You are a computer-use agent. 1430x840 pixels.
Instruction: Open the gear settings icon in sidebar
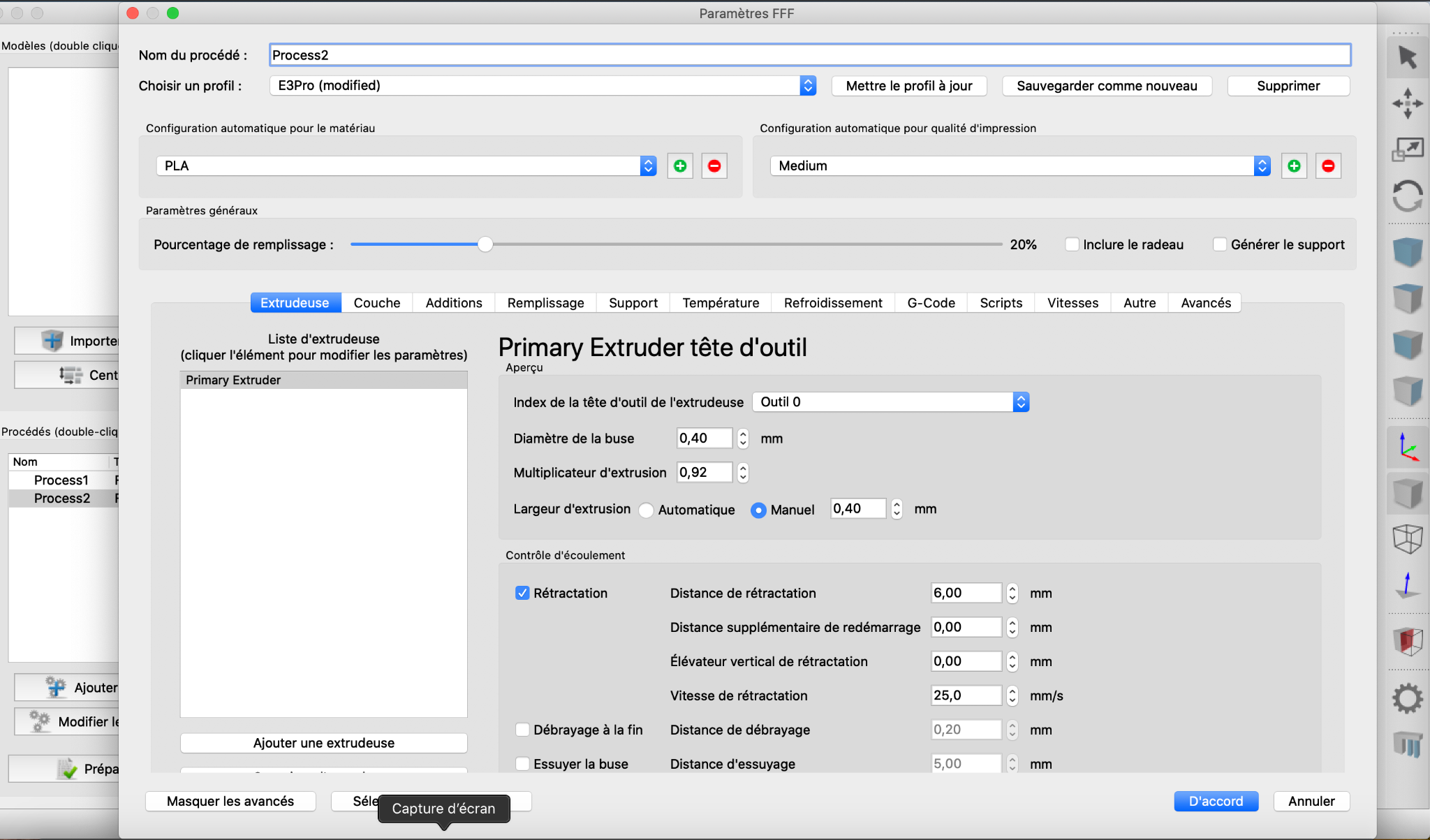click(x=1407, y=698)
